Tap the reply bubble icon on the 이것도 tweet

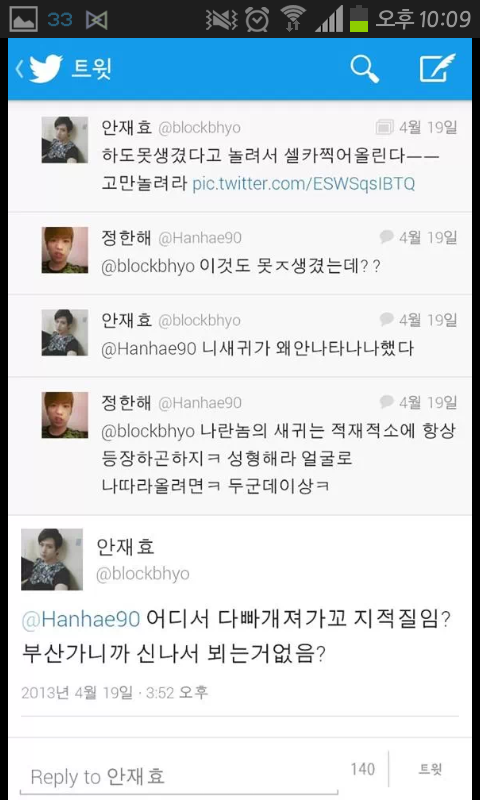[x=387, y=237]
